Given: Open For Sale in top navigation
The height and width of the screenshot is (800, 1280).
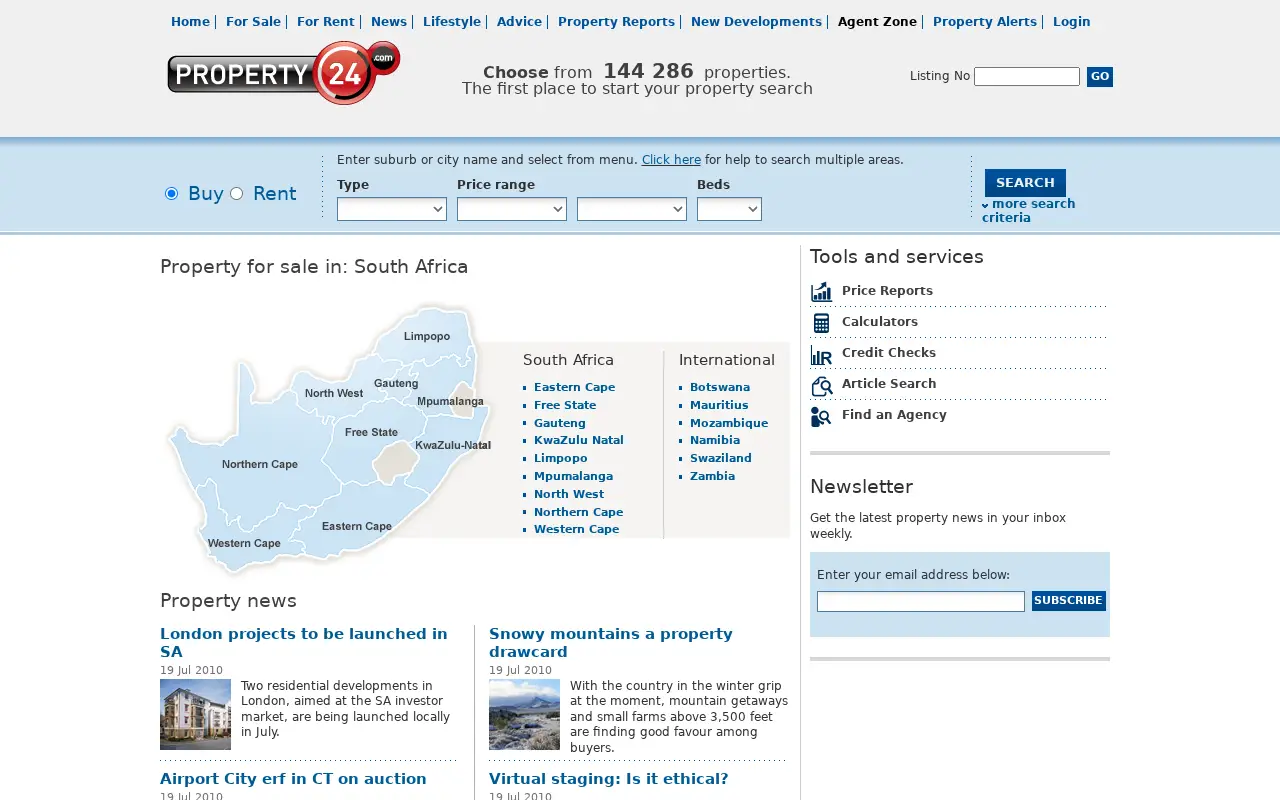Looking at the screenshot, I should point(253,21).
